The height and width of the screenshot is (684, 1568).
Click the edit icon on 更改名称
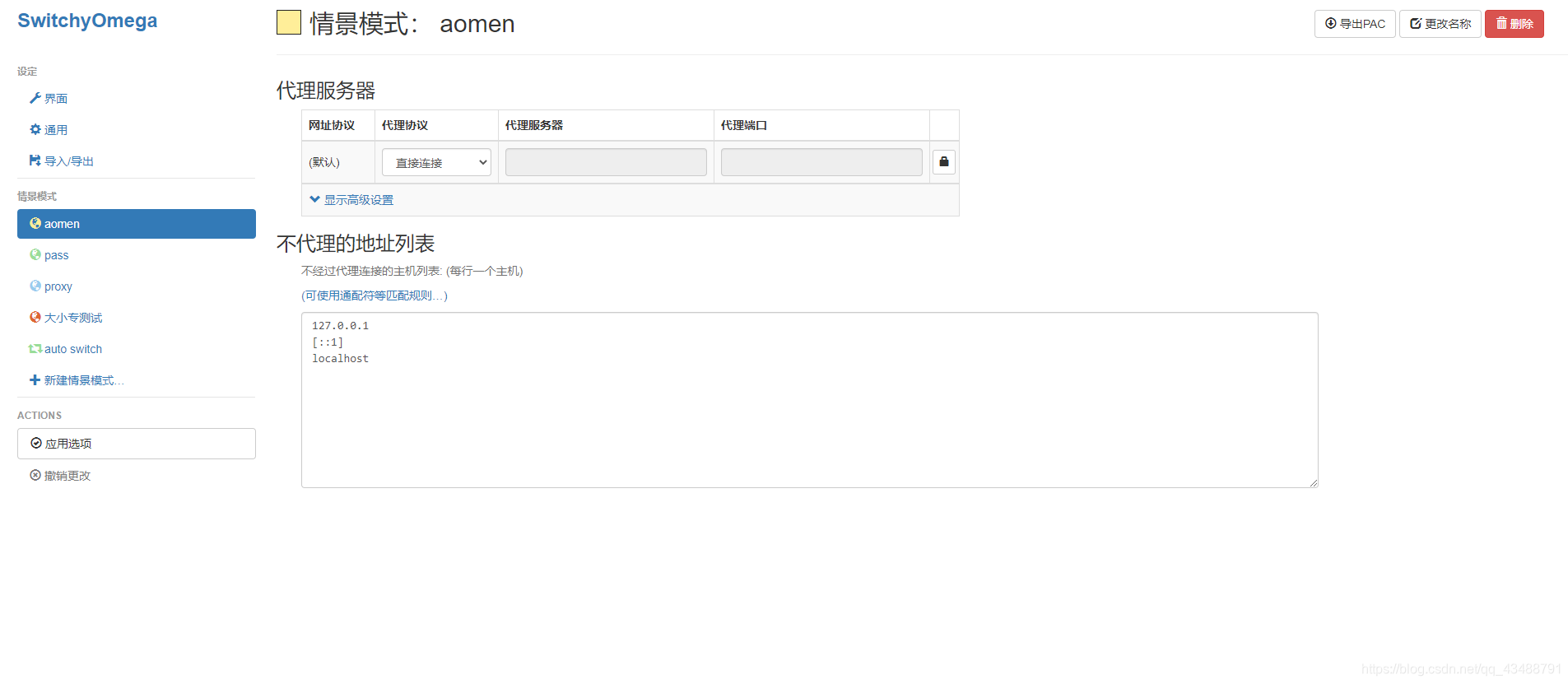click(1416, 23)
